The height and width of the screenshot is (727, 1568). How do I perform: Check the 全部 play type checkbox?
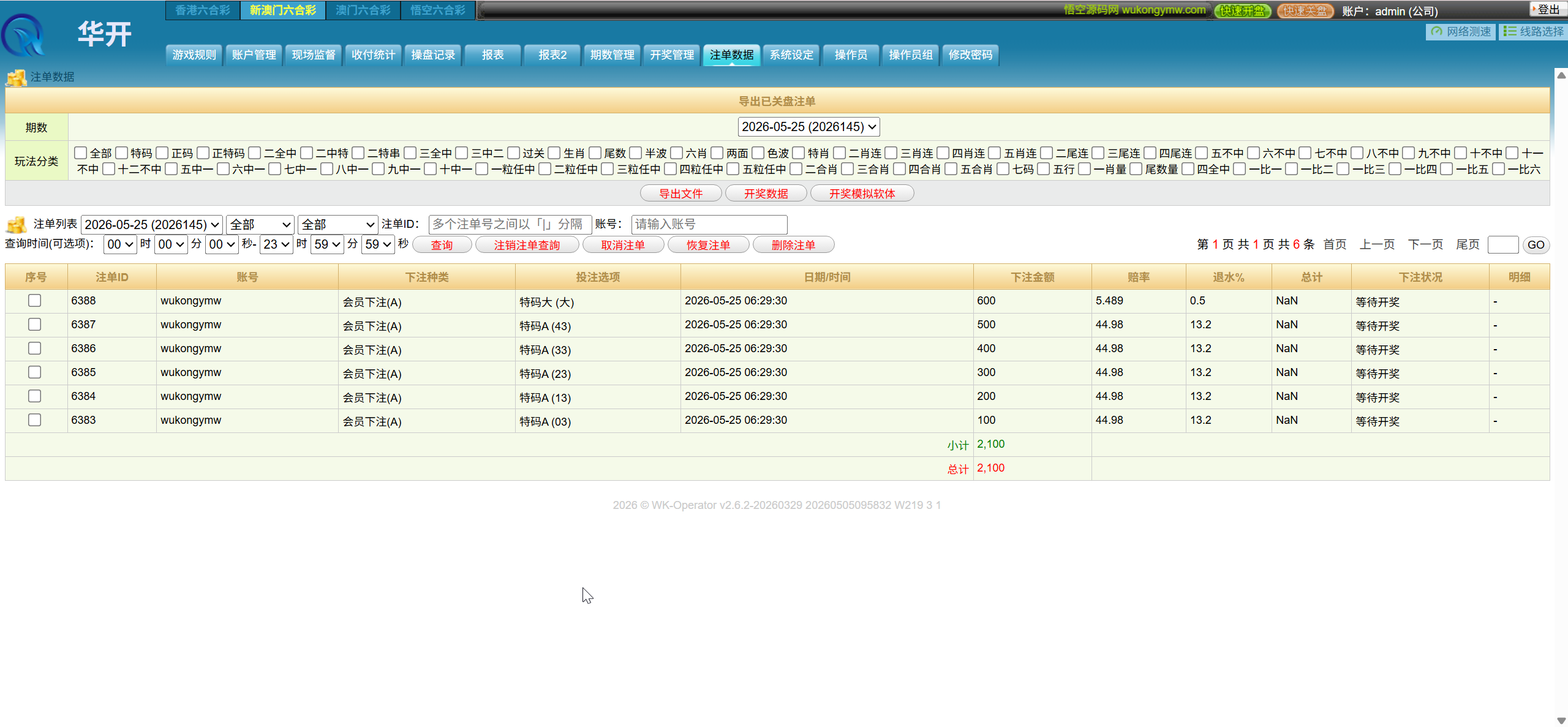pos(80,153)
